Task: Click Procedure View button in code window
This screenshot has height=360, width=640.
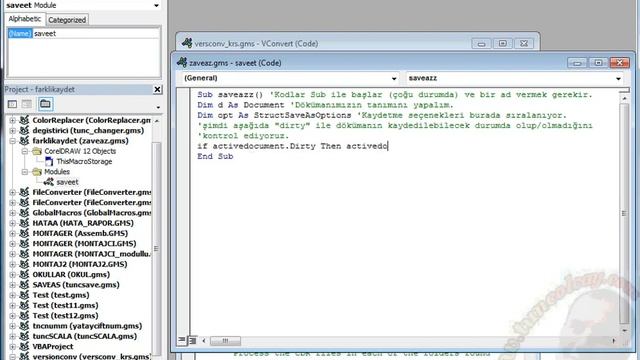Action: (x=182, y=340)
